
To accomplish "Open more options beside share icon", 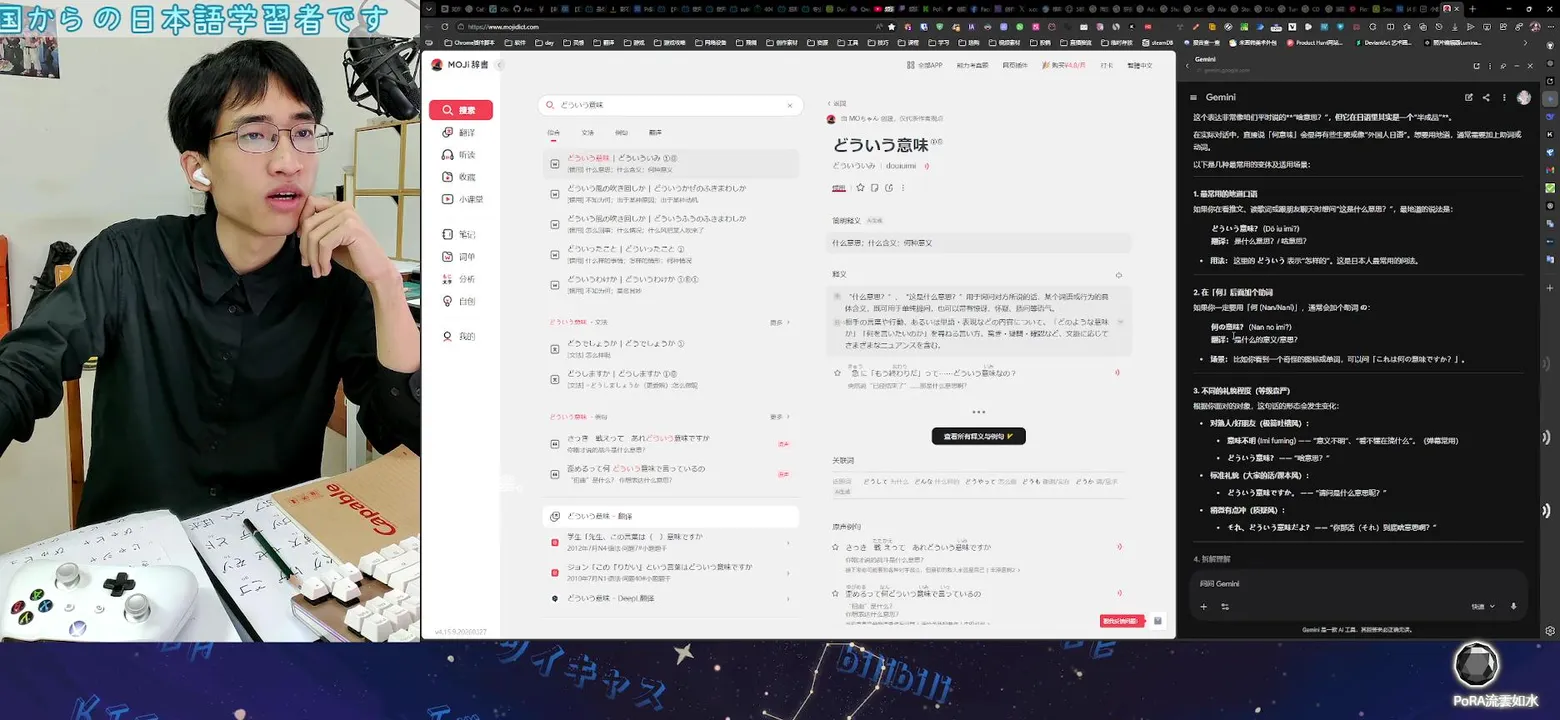I will coord(901,187).
